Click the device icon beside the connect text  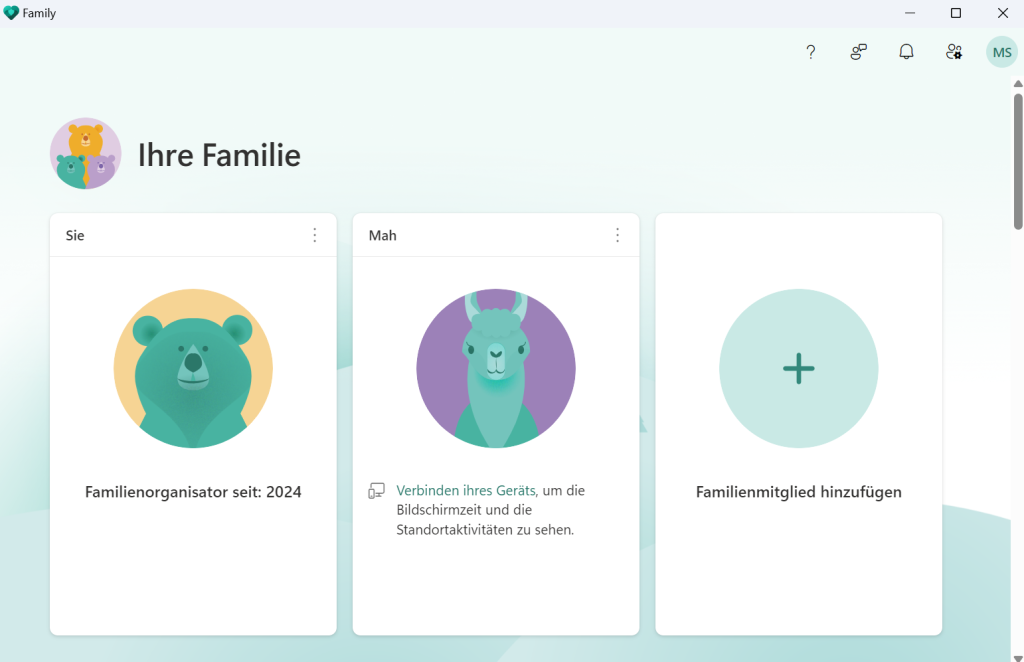pyautogui.click(x=377, y=491)
